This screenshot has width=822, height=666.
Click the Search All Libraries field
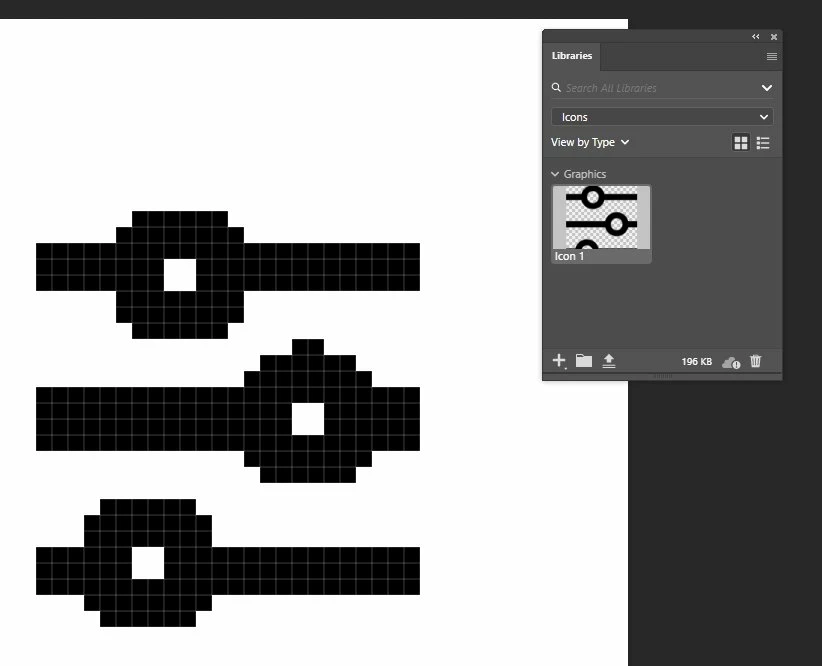tap(661, 88)
